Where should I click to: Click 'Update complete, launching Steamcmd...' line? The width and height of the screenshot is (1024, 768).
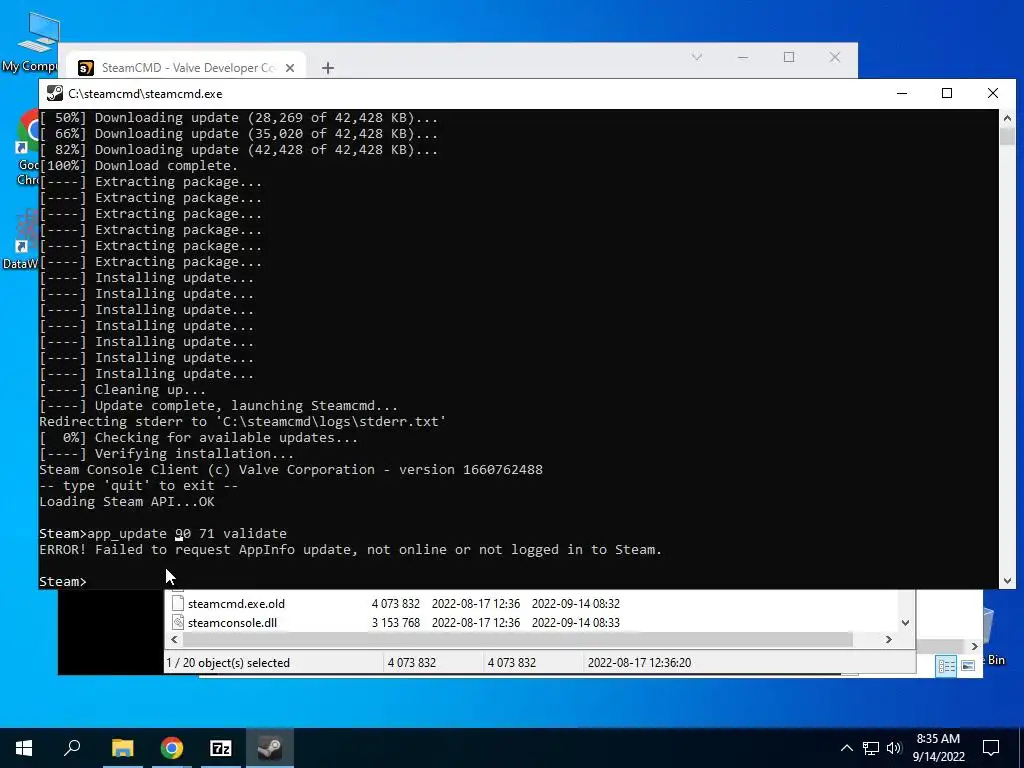pos(219,406)
